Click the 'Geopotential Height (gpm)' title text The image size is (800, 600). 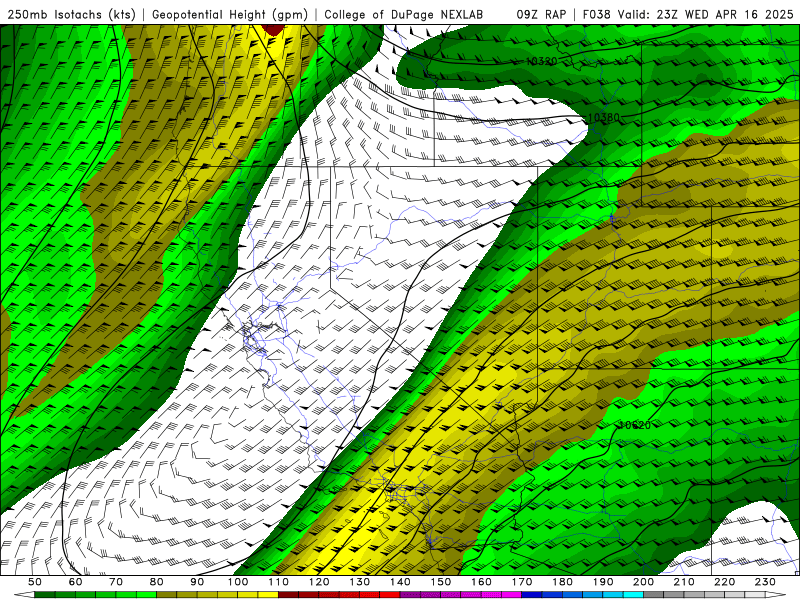click(x=230, y=14)
